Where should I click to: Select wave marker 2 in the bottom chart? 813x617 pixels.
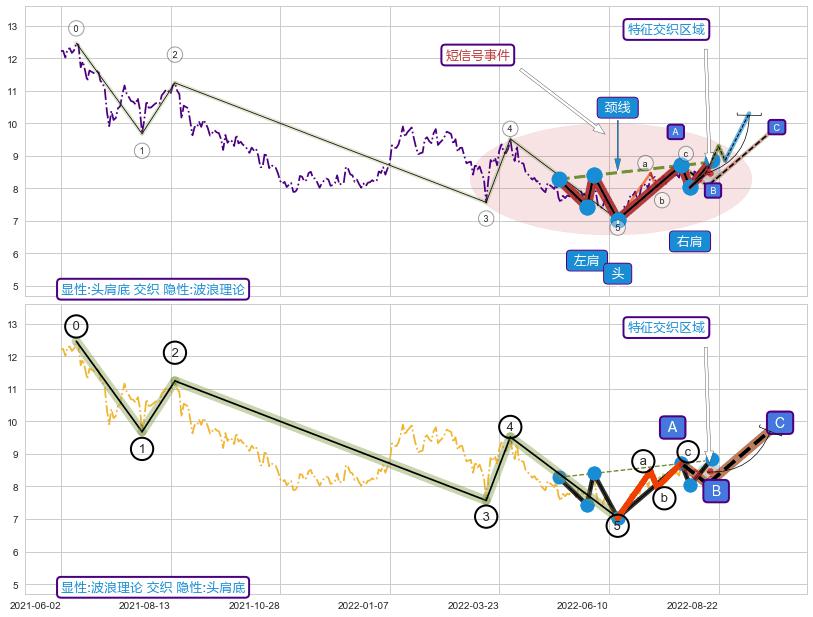click(x=175, y=352)
